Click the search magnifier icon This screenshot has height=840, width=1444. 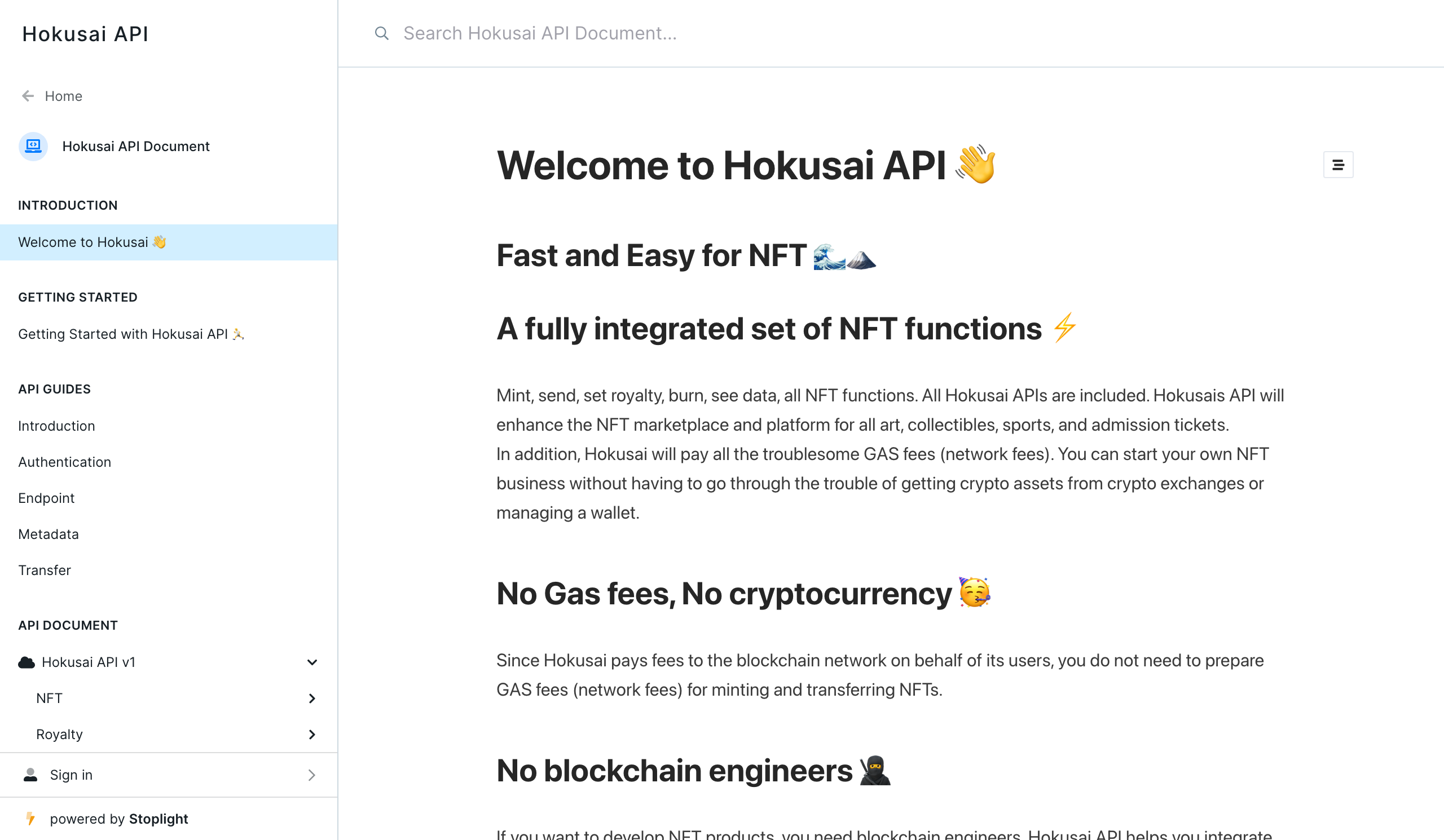[382, 33]
